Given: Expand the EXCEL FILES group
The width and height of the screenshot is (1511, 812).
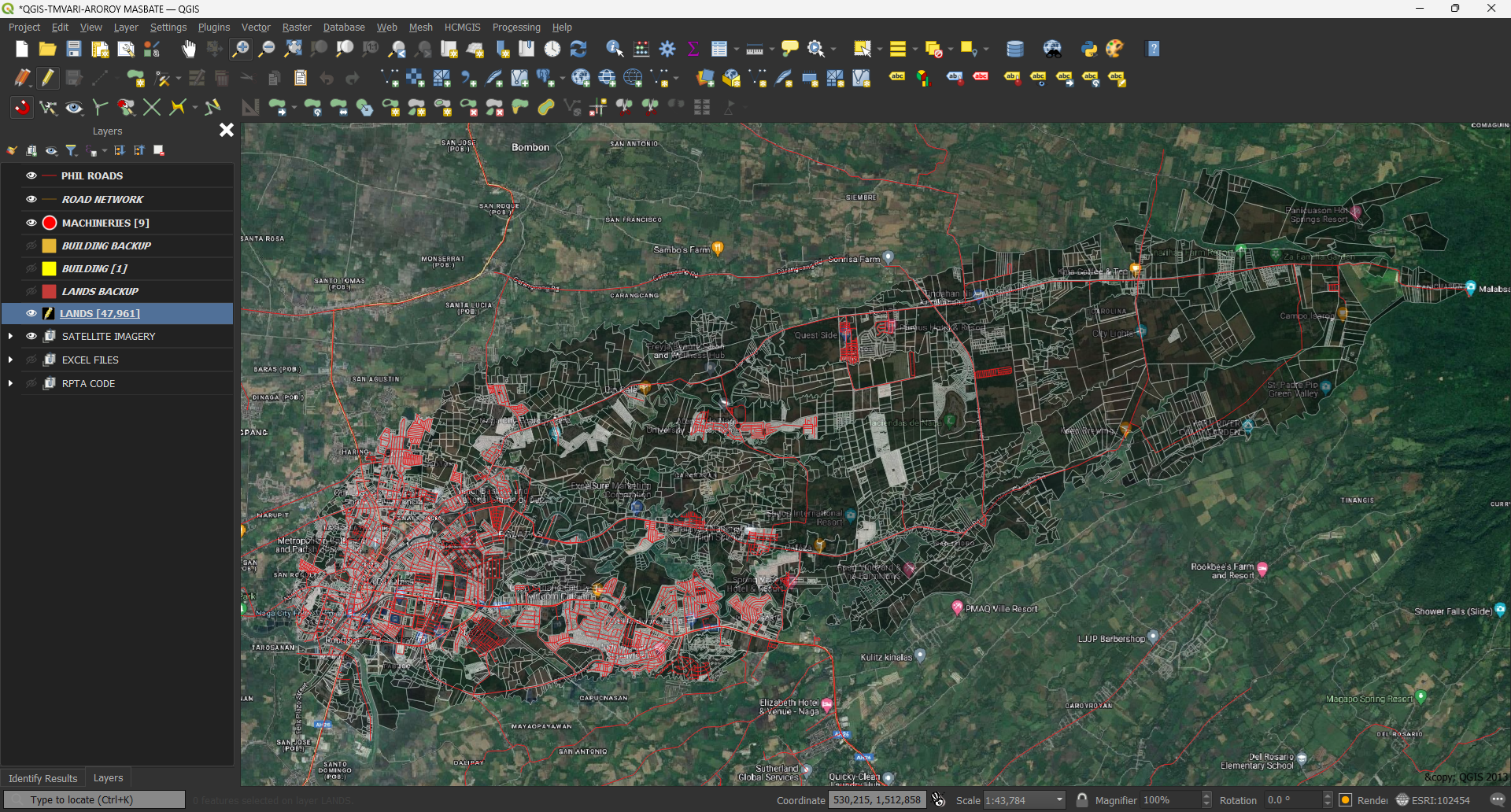Looking at the screenshot, I should click(x=10, y=360).
